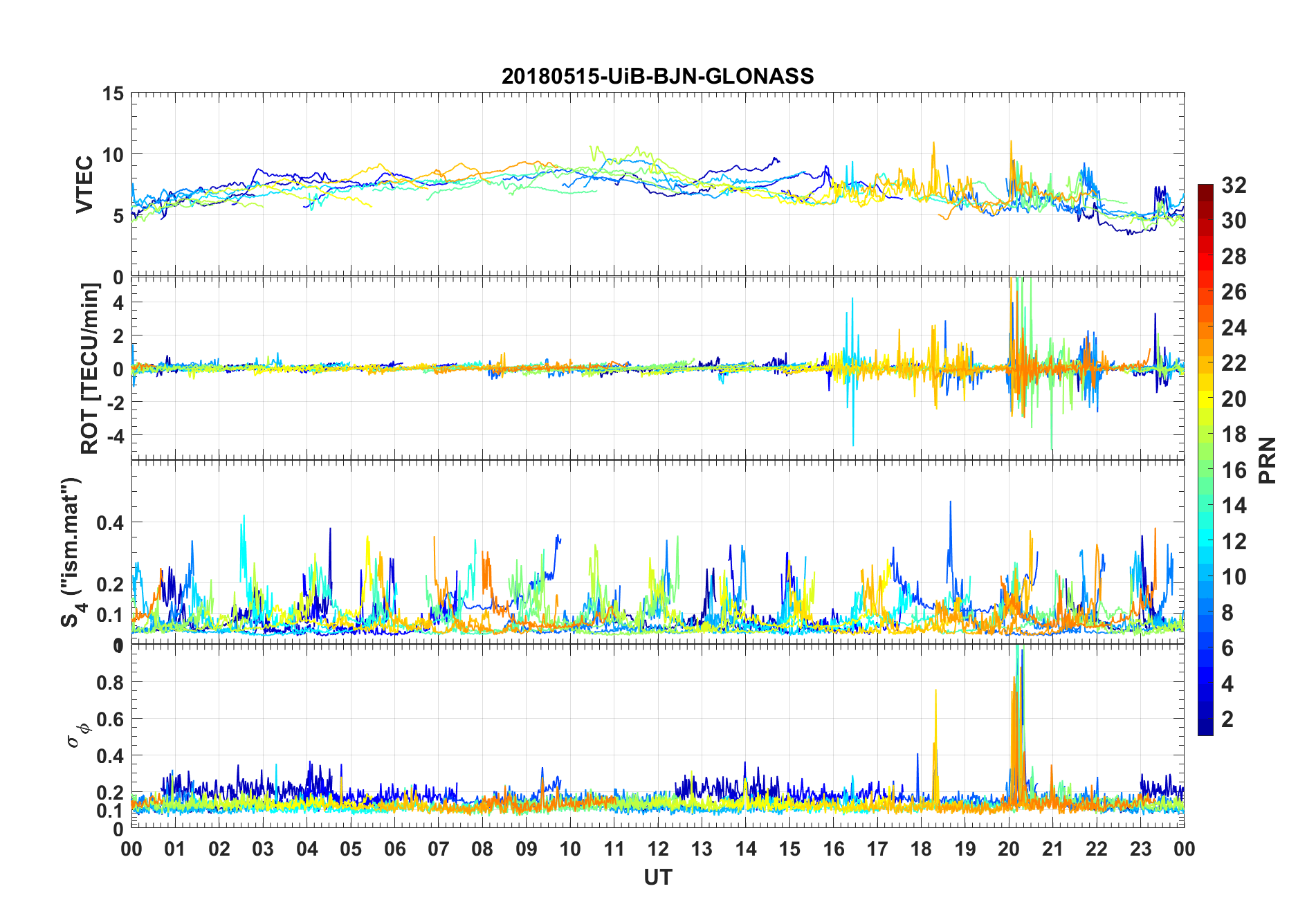
Task: Click x-axis tick label 06
Action: 394,849
